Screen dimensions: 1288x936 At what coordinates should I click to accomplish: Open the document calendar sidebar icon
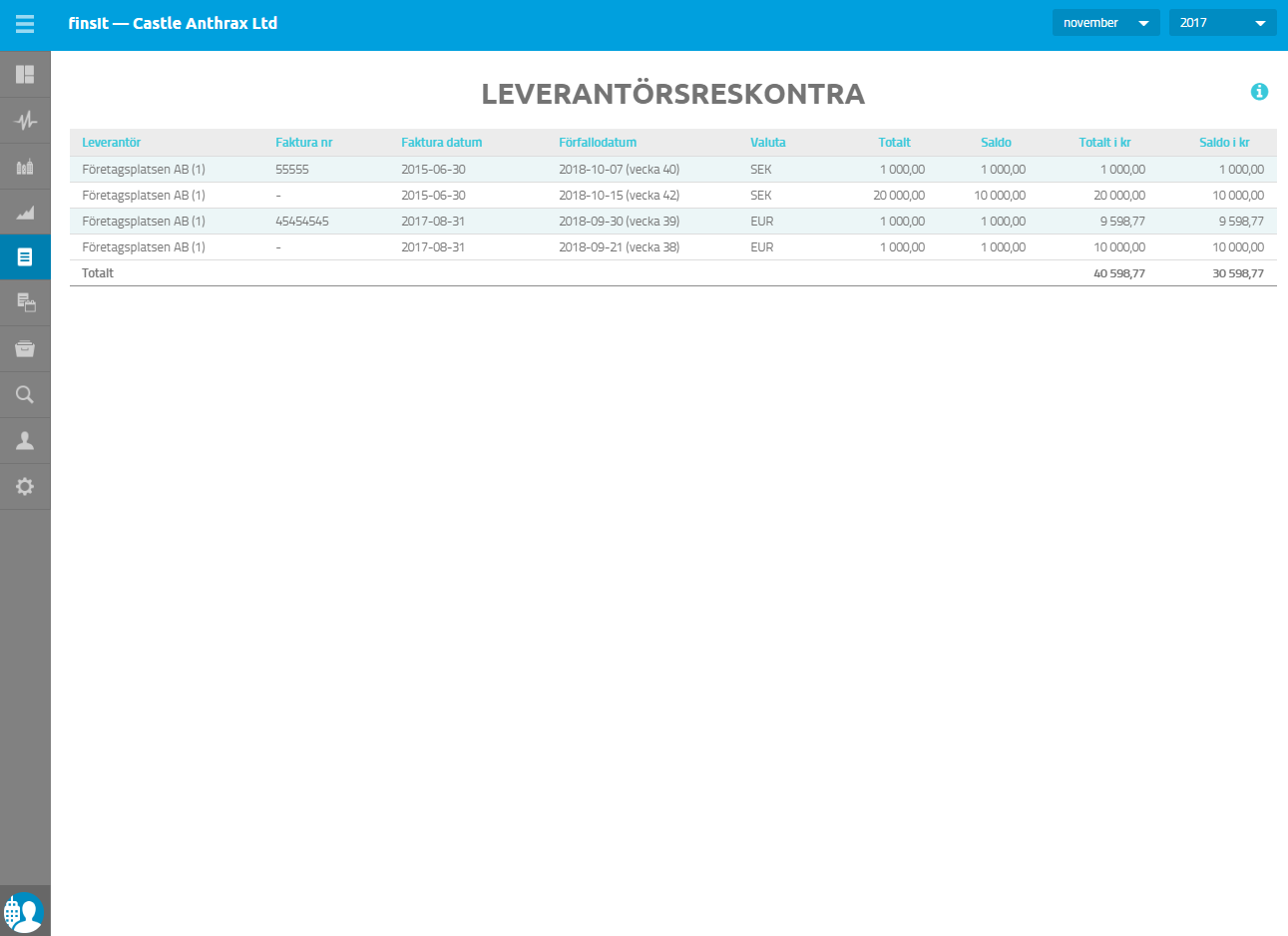click(25, 303)
